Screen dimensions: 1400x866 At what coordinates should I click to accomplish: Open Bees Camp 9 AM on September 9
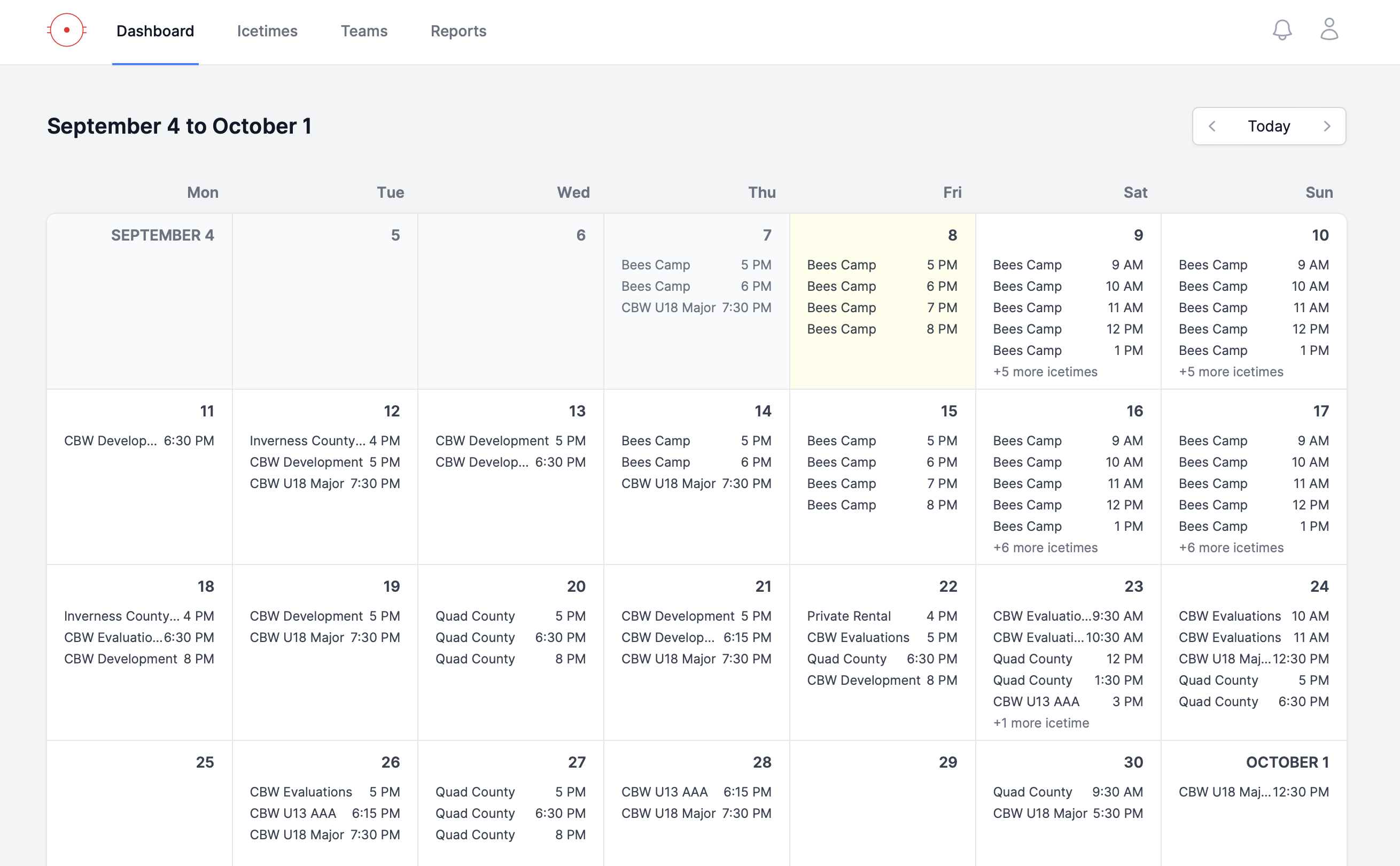(x=1068, y=265)
